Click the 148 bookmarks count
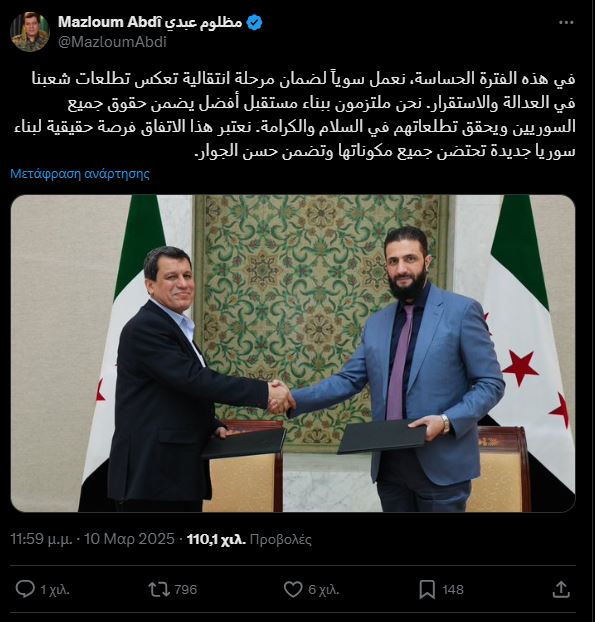Viewport: 595px width, 622px height. pyautogui.click(x=453, y=589)
